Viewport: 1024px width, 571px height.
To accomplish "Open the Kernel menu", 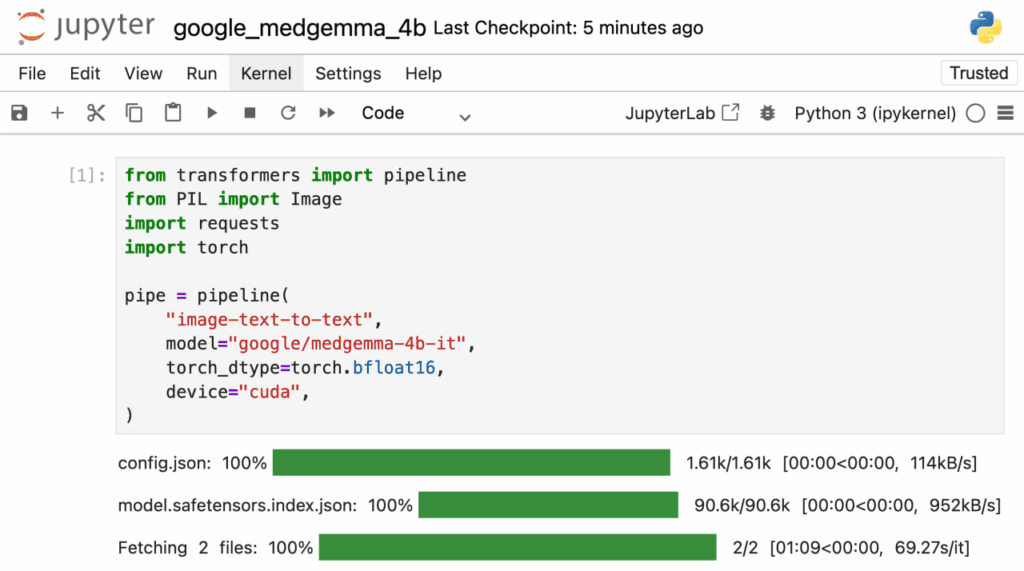I will pos(266,73).
